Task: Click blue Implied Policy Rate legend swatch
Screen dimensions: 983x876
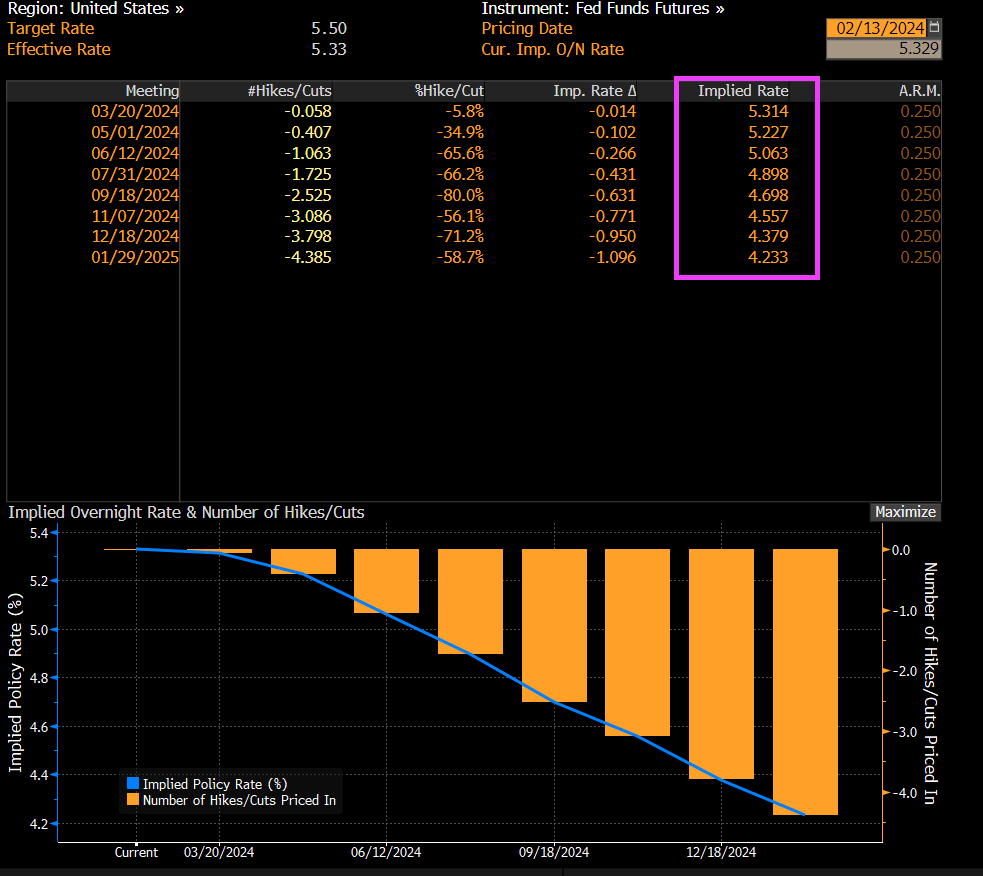Action: 132,784
